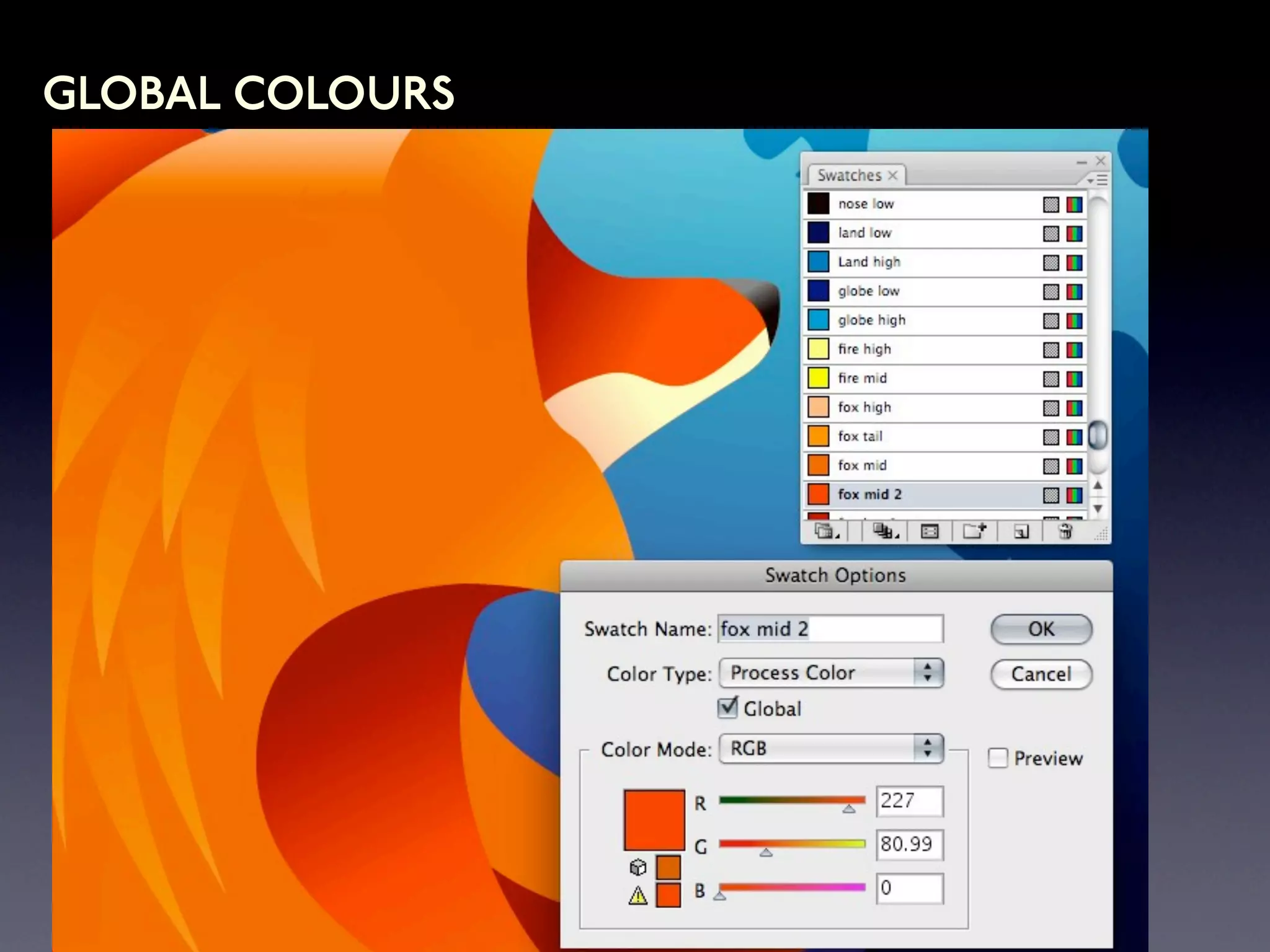
Task: Click the RGB mode icon for fox mid 2
Action: (x=1075, y=495)
